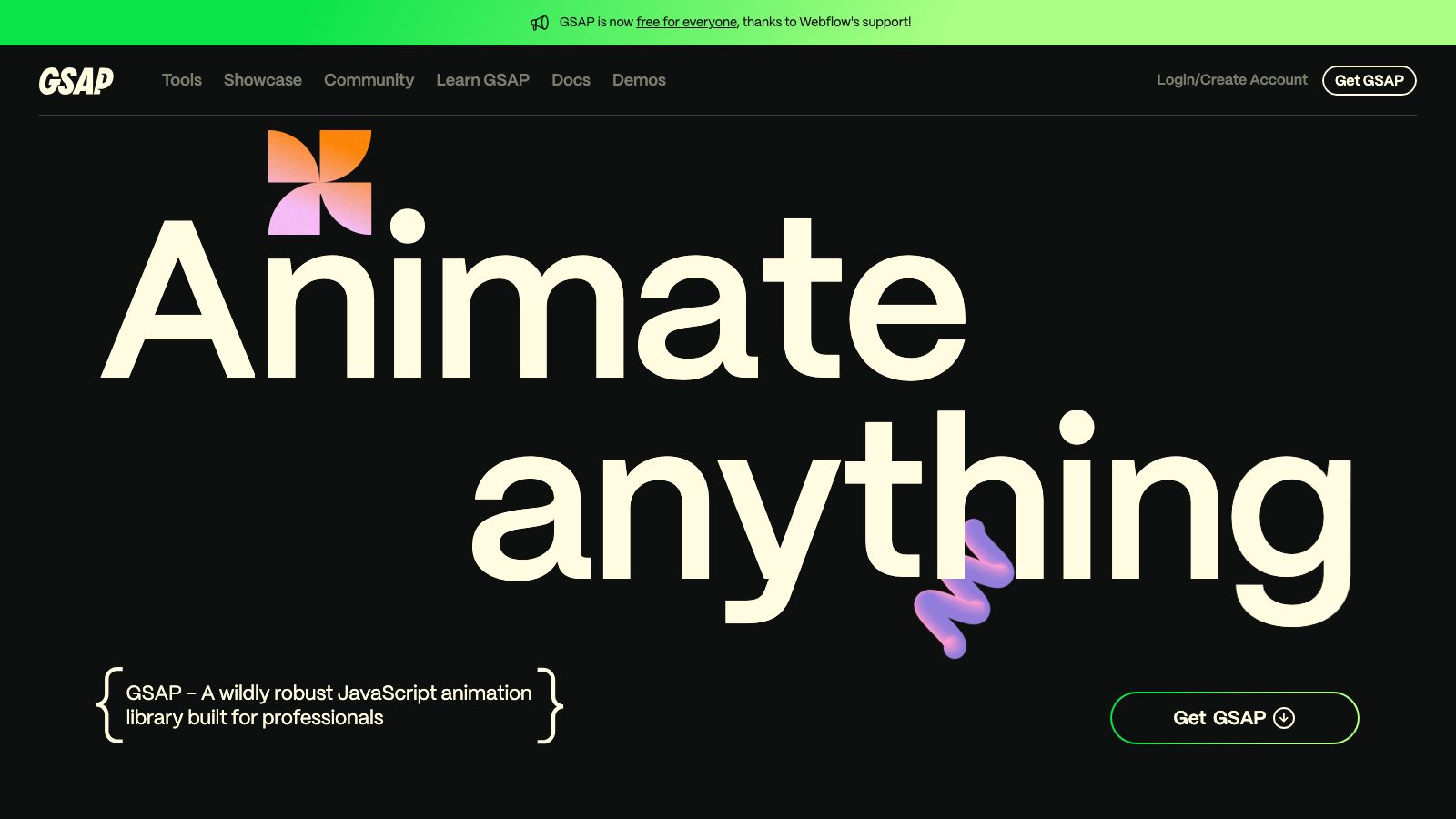Open the Tools navigation menu

click(182, 80)
